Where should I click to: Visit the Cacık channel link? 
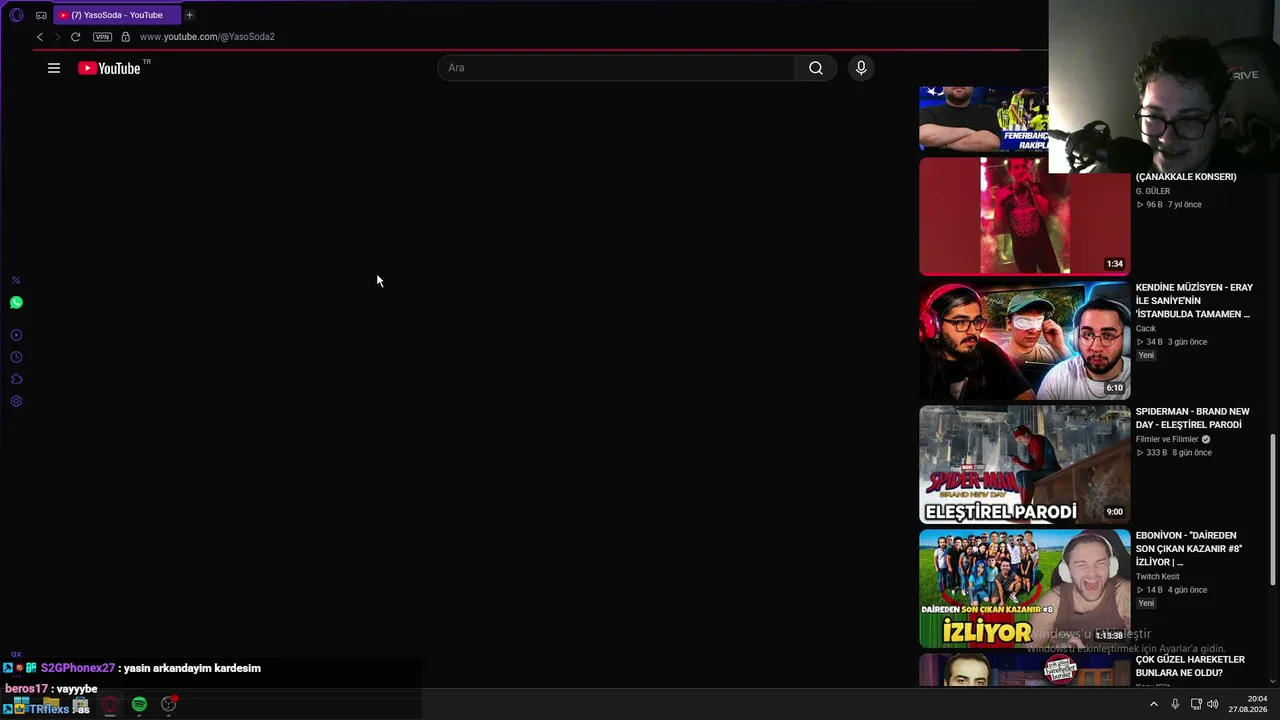(1146, 328)
